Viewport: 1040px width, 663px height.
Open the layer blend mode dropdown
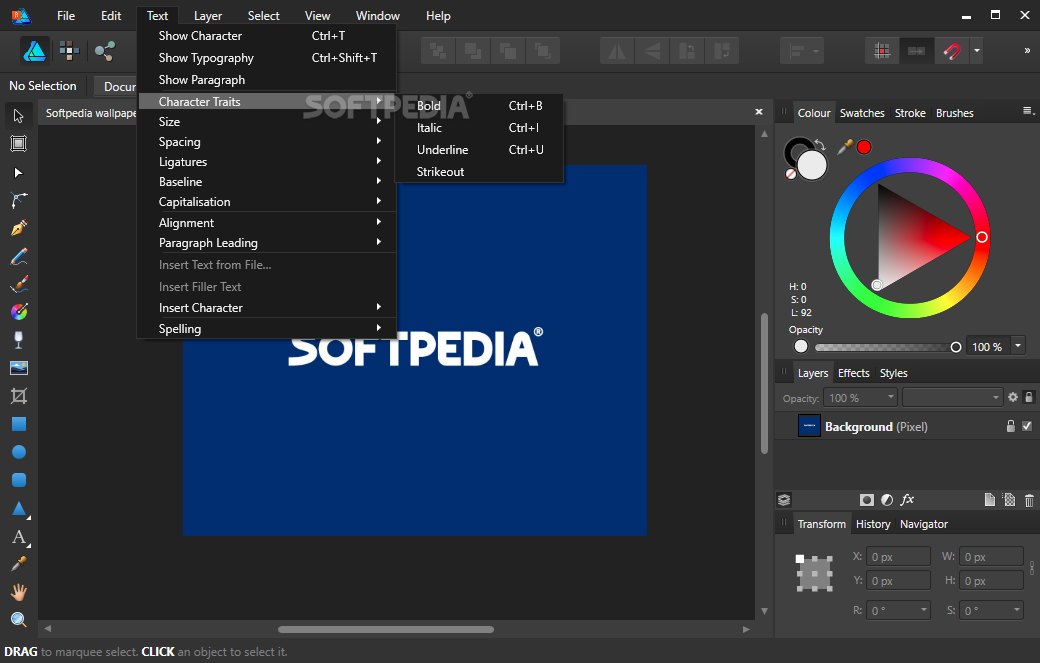(952, 398)
